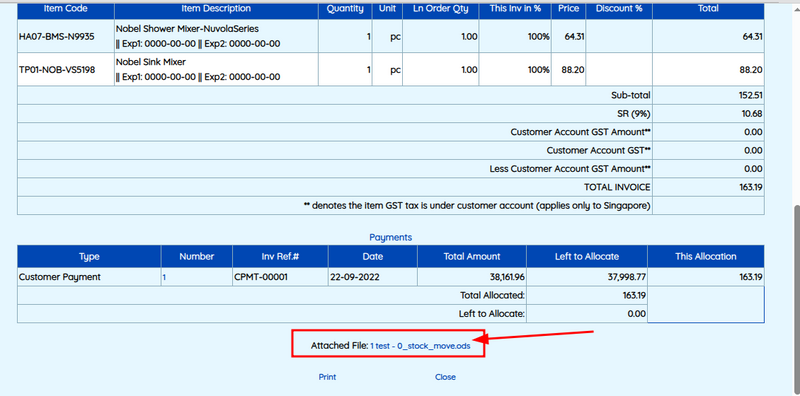Image resolution: width=800 pixels, height=396 pixels.
Task: Click the This Allocation column header
Action: (x=706, y=257)
